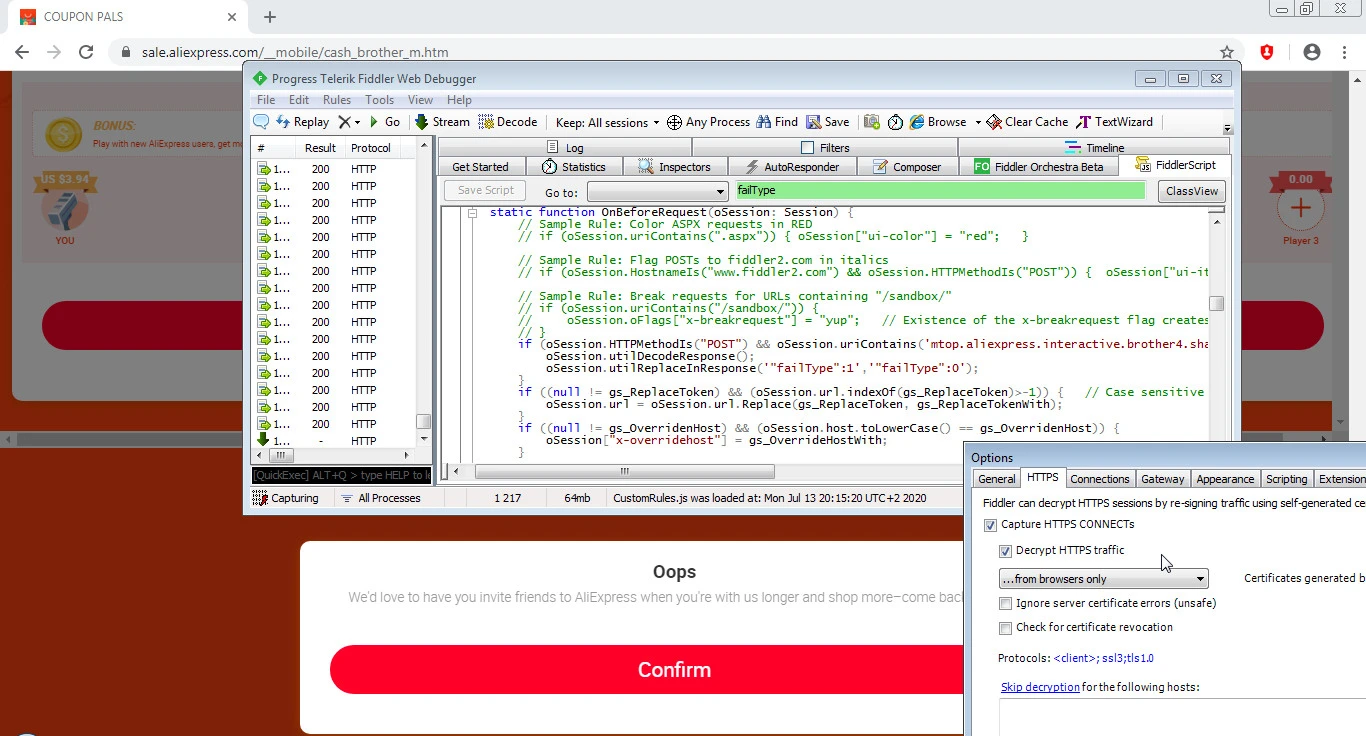Collapse the OnBeforeRequest function code block

[x=472, y=213]
